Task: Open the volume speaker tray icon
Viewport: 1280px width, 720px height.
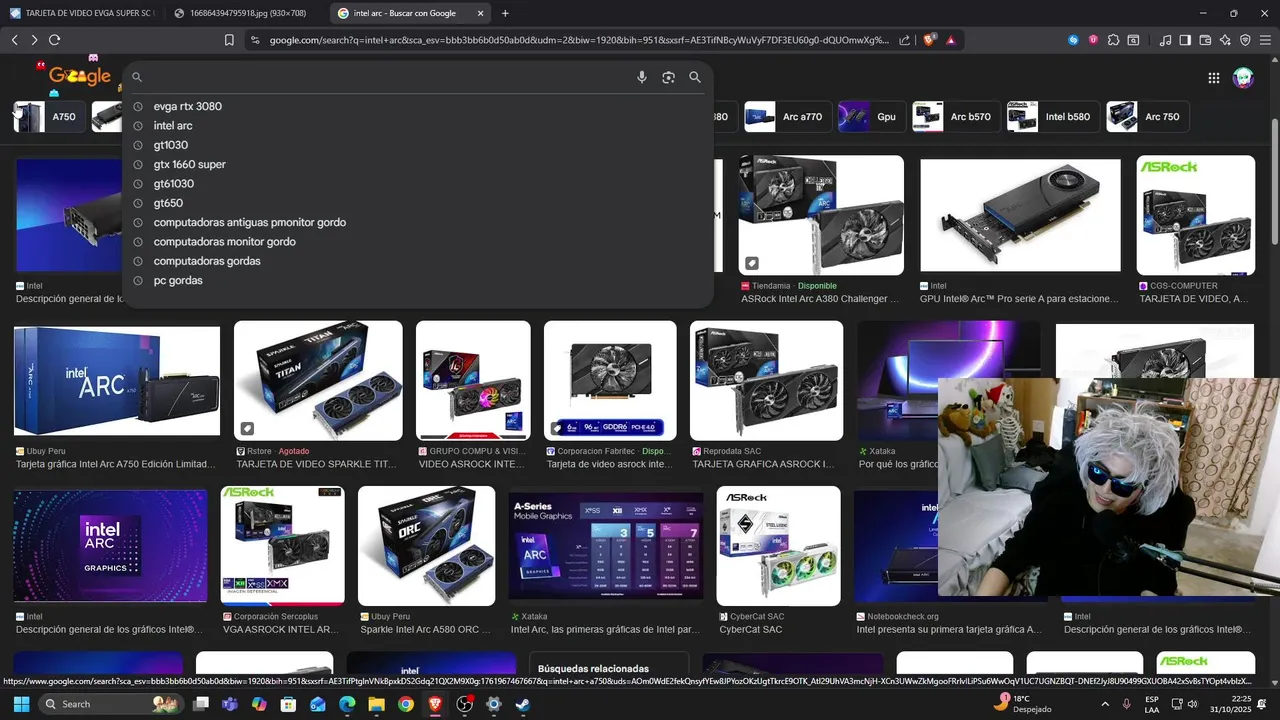Action: 1192,704
